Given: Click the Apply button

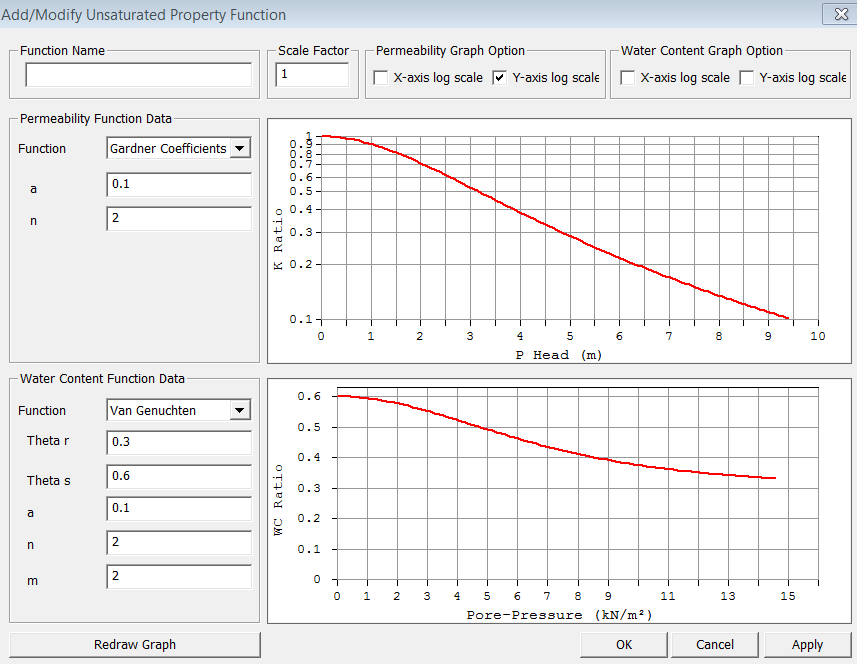Looking at the screenshot, I should [807, 645].
